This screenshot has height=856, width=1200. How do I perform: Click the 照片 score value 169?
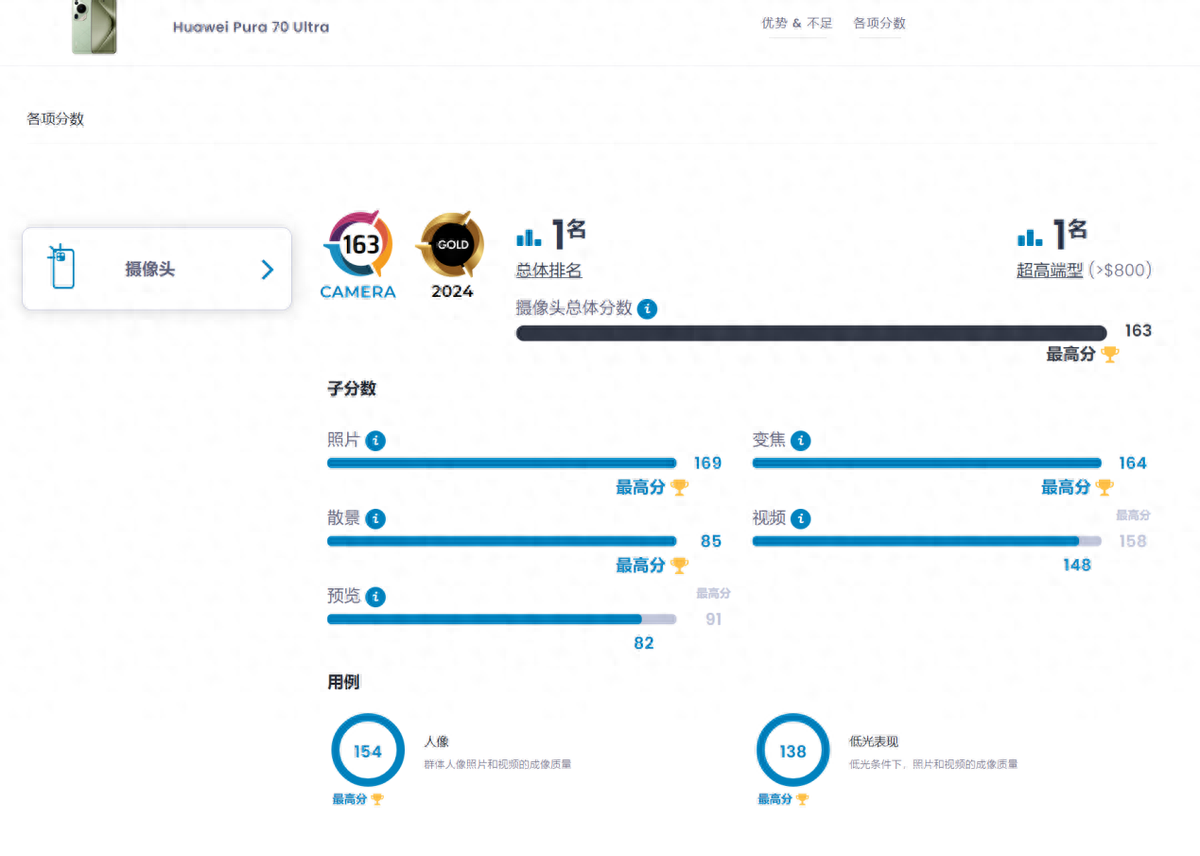coord(708,463)
